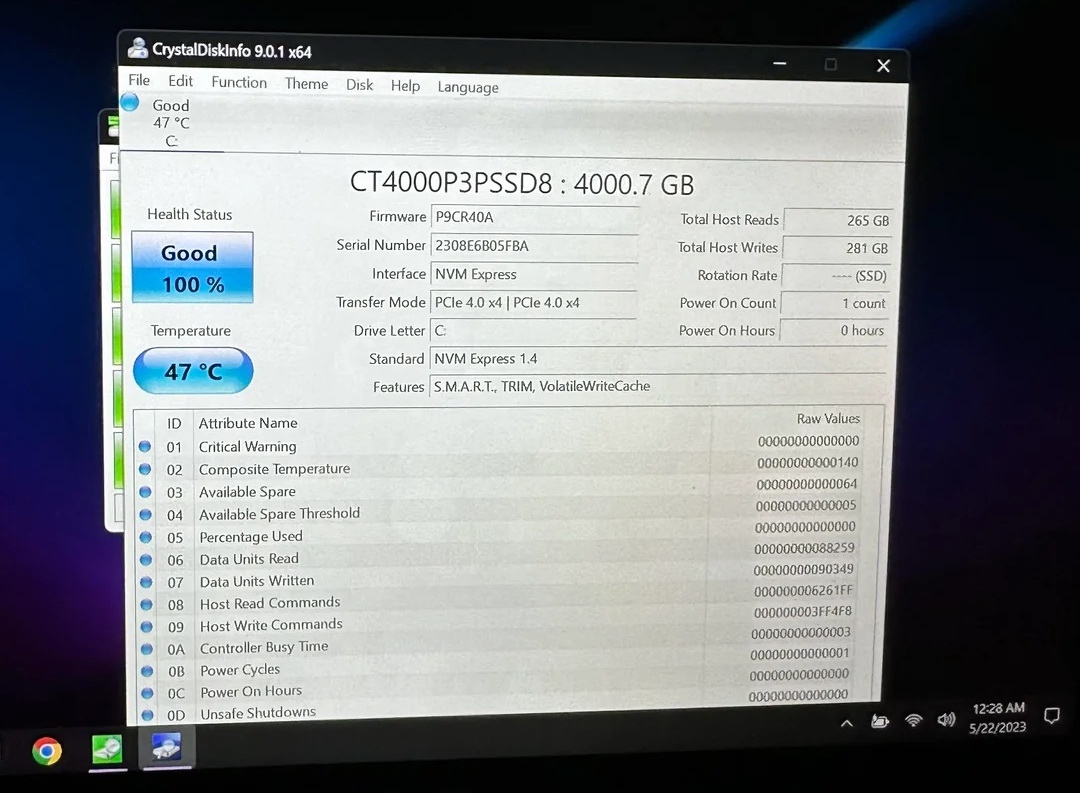Open the Language menu
This screenshot has width=1080, height=793.
pos(467,87)
